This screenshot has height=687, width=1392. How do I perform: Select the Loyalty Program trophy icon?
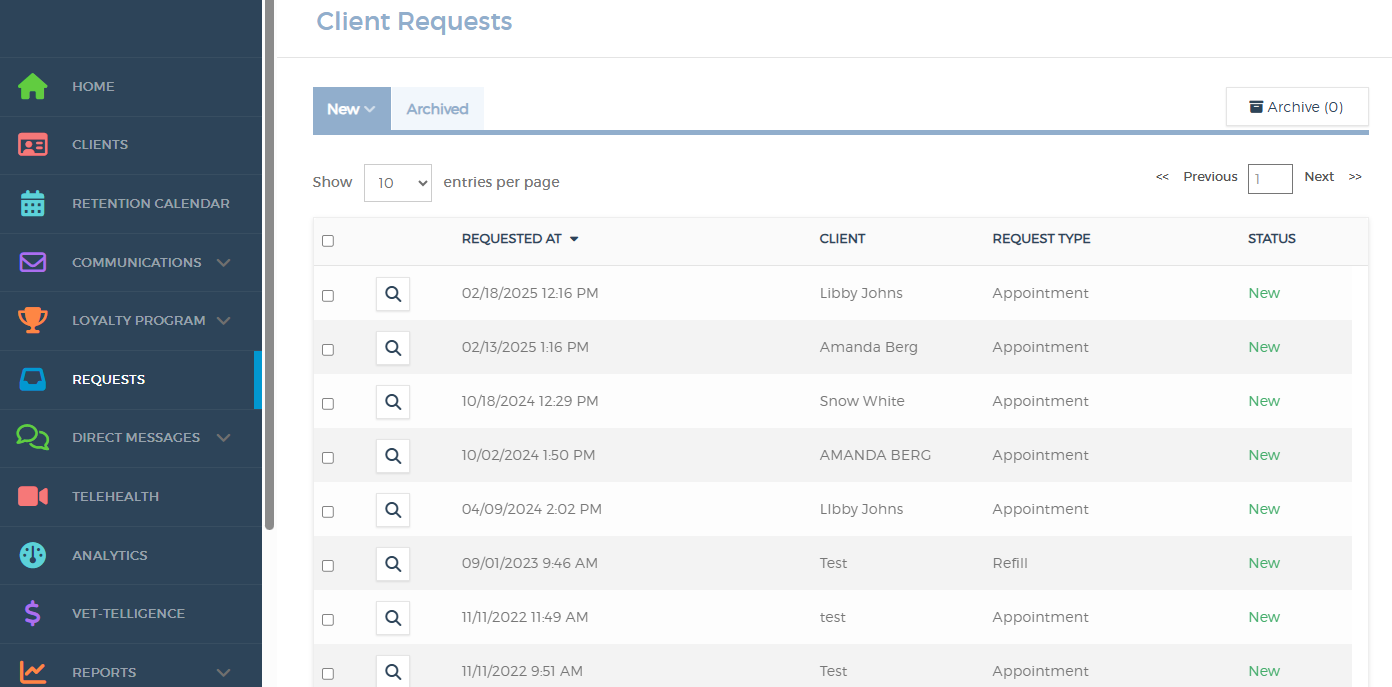33,320
